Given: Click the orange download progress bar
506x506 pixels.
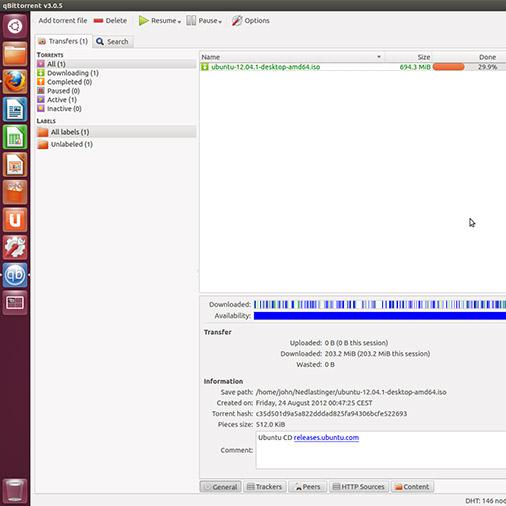Looking at the screenshot, I should coord(448,67).
